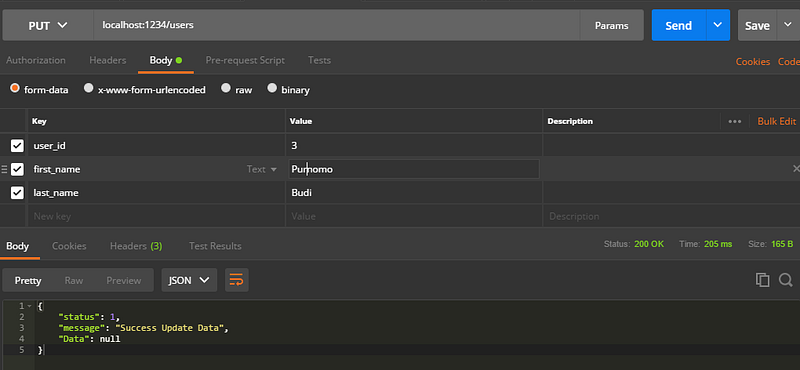Viewport: 800px width, 370px height.
Task: Select the form-data radio option
Action: (15, 88)
